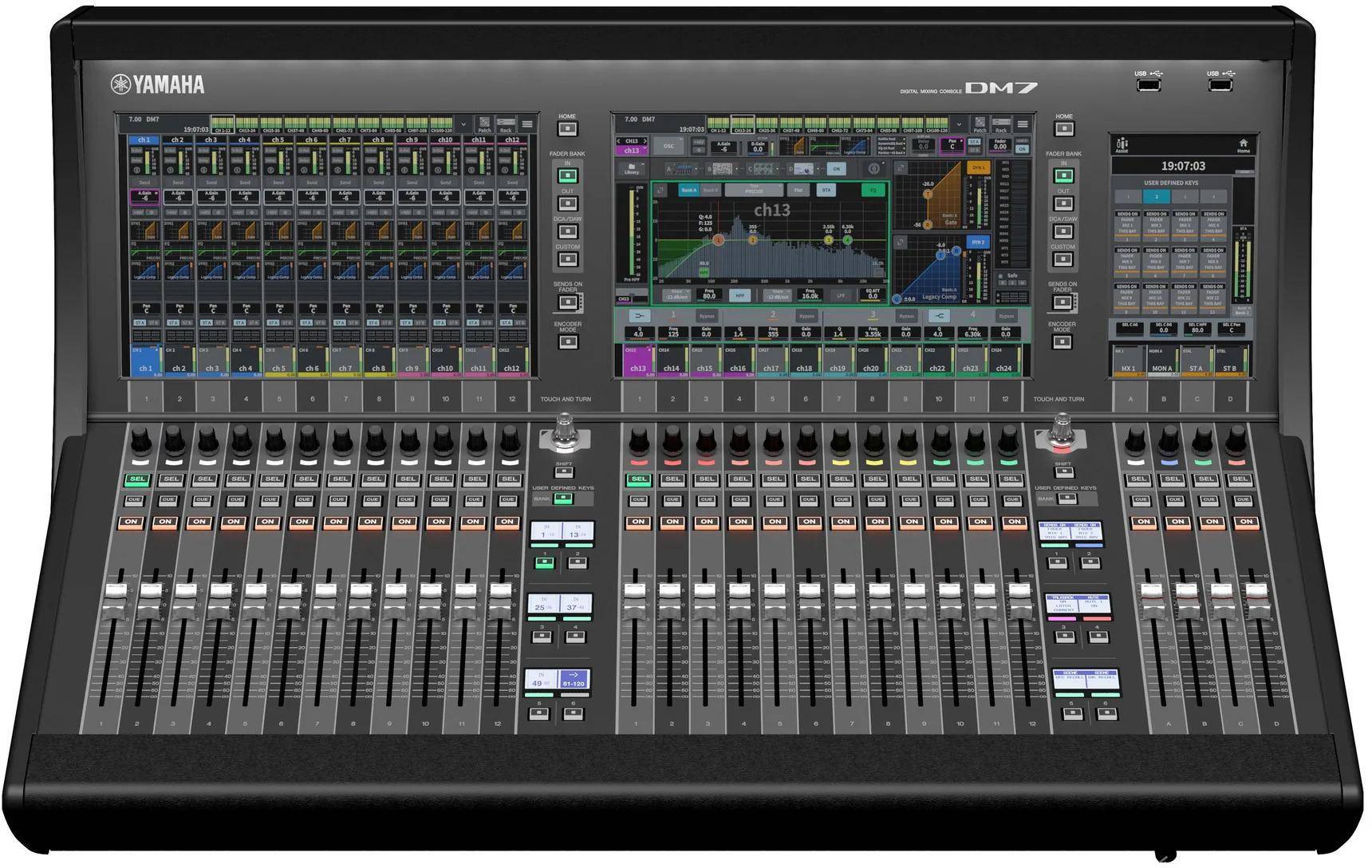Hit the HOME key beside the center touchscreen
Screen dimensions: 1372x868
1063,128
